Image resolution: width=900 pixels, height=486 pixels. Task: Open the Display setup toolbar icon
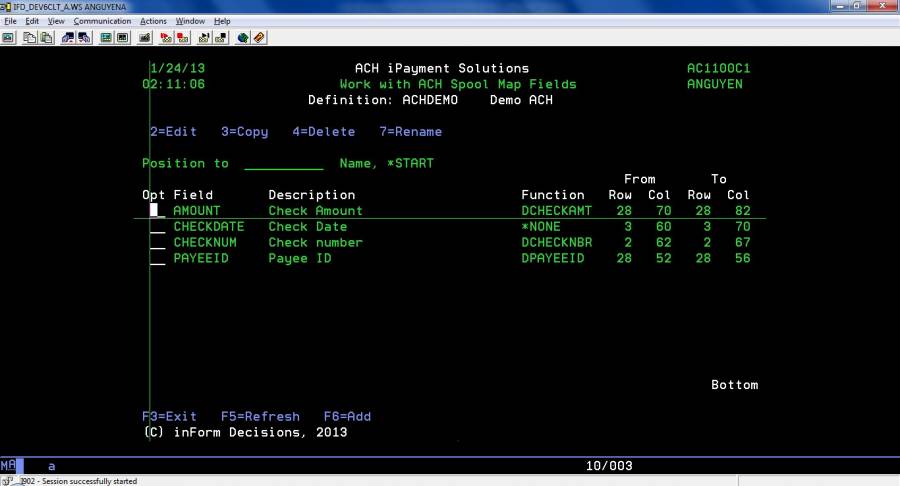[x=105, y=38]
